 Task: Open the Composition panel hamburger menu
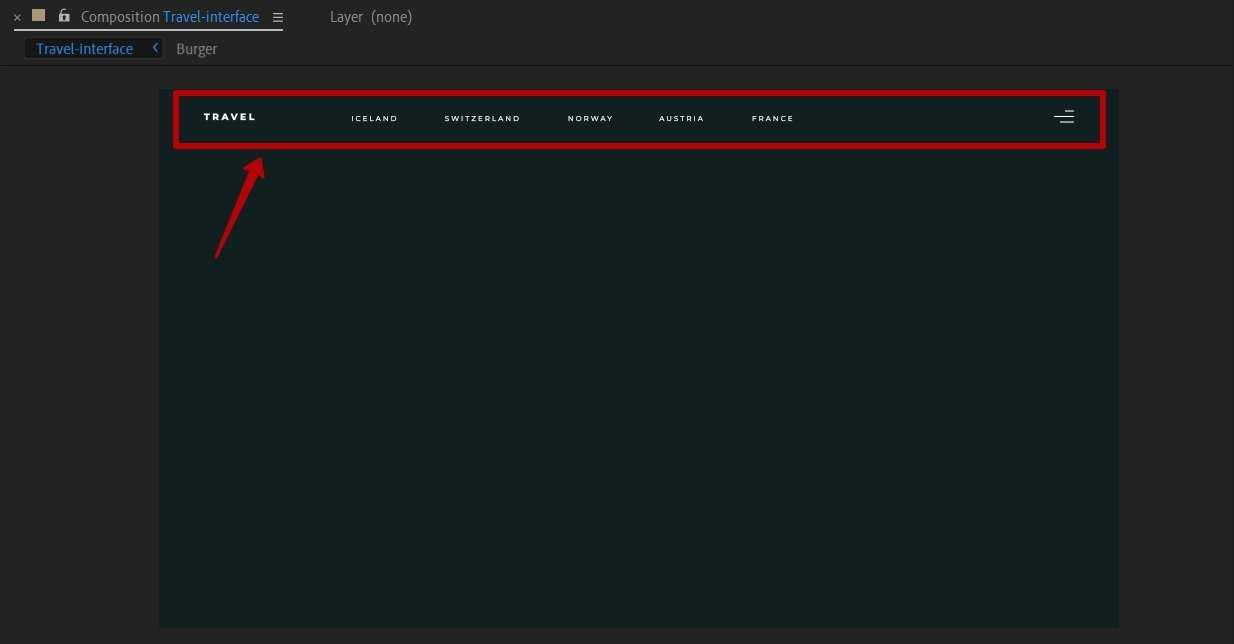click(x=278, y=17)
